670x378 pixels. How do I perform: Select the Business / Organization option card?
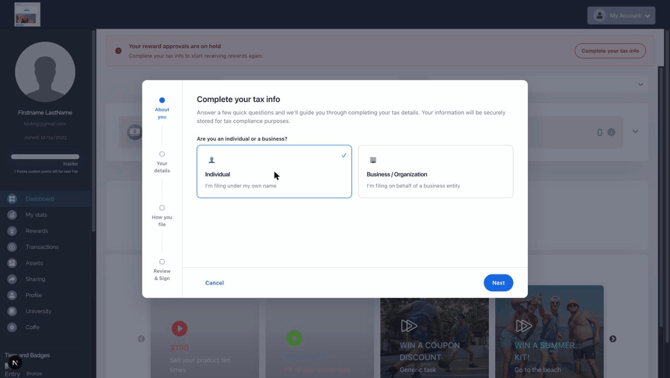point(435,171)
